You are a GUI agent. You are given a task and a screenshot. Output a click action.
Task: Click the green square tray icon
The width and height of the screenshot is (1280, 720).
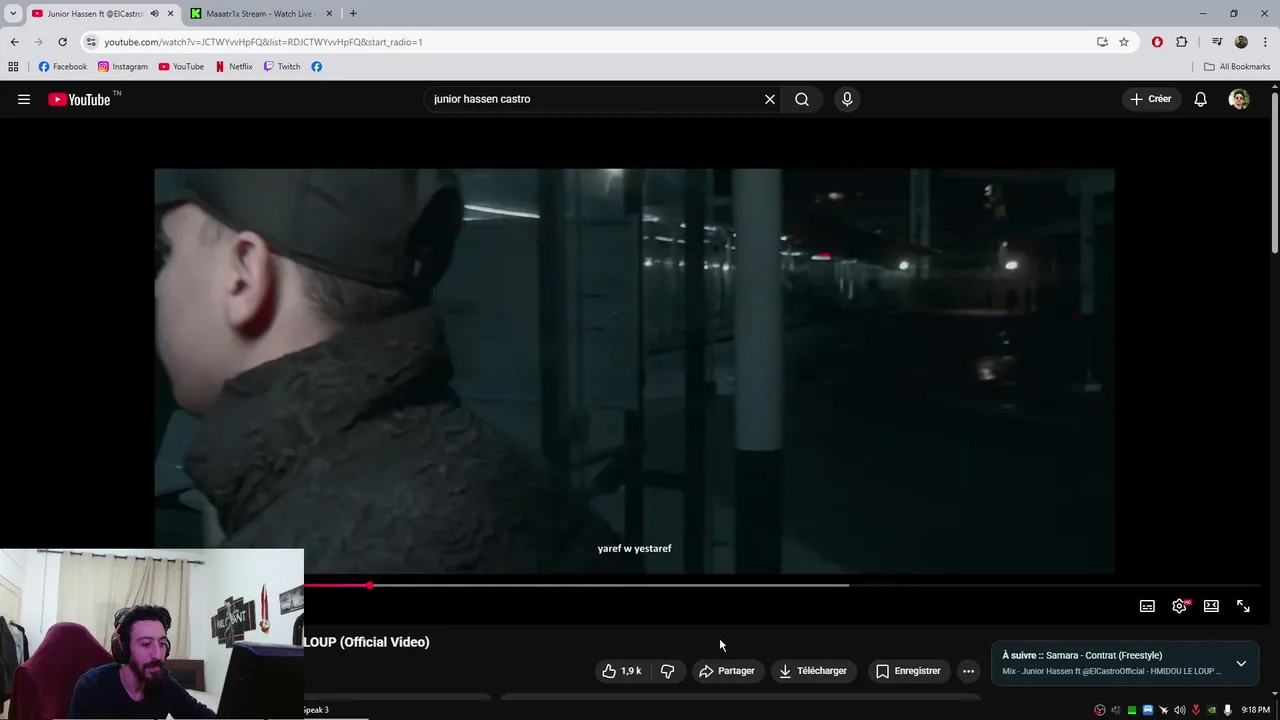pos(1132,710)
